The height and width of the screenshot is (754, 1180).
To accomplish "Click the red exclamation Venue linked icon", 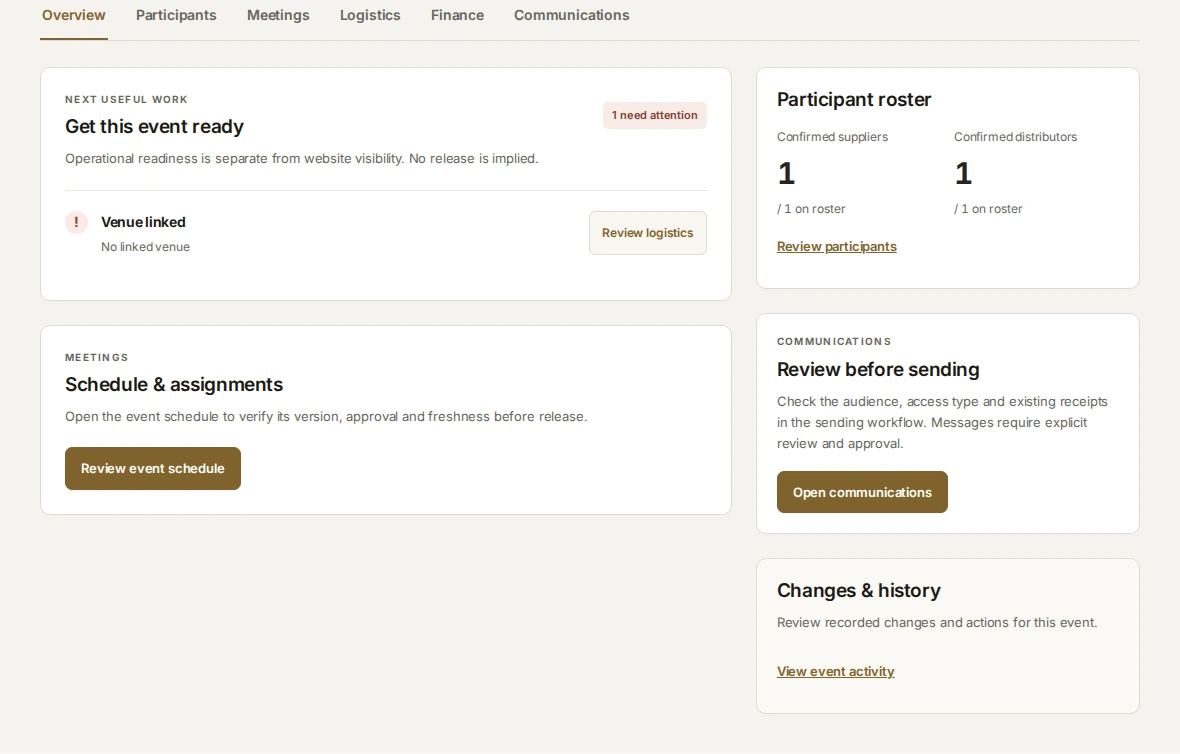I will point(76,222).
